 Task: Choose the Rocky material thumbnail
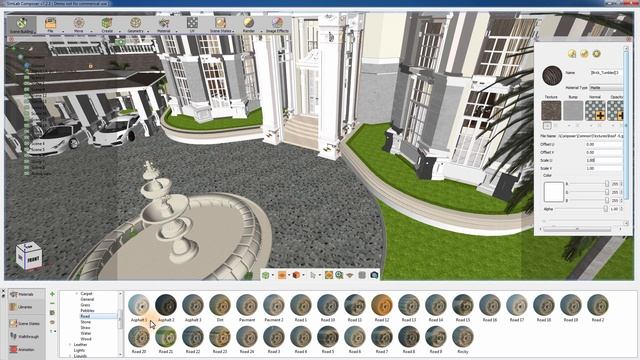click(x=463, y=336)
